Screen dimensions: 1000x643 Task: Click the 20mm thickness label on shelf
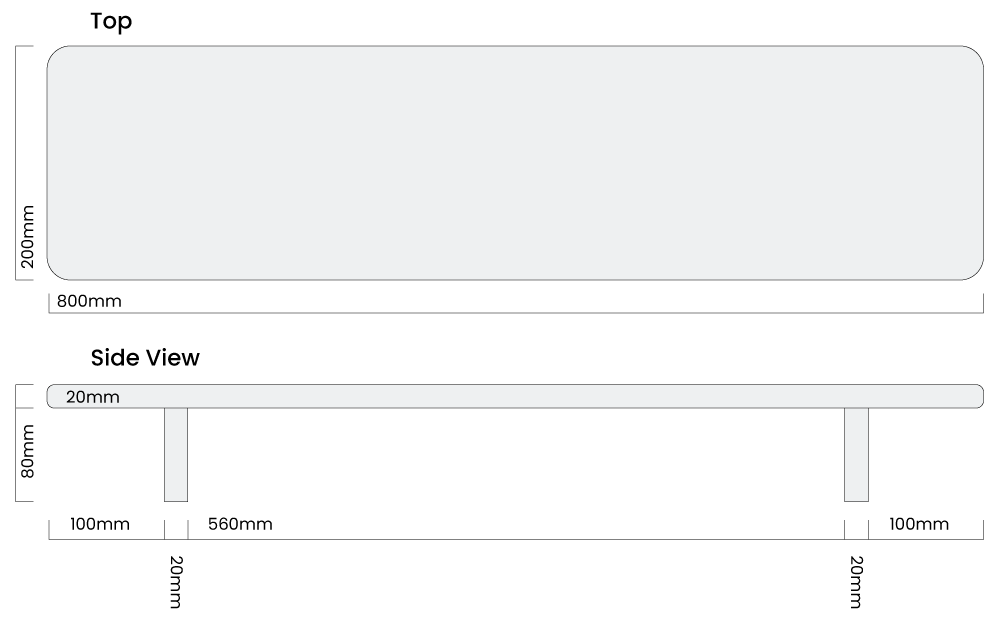(92, 397)
